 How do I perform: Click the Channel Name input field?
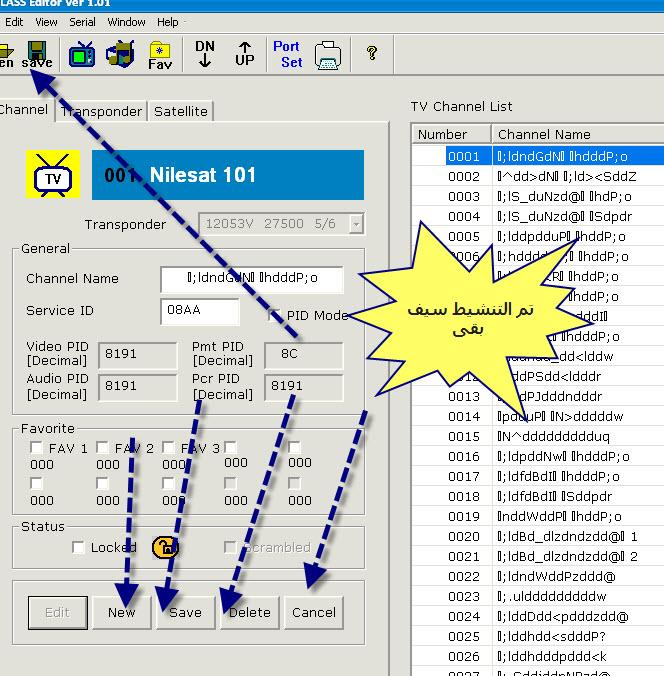252,279
